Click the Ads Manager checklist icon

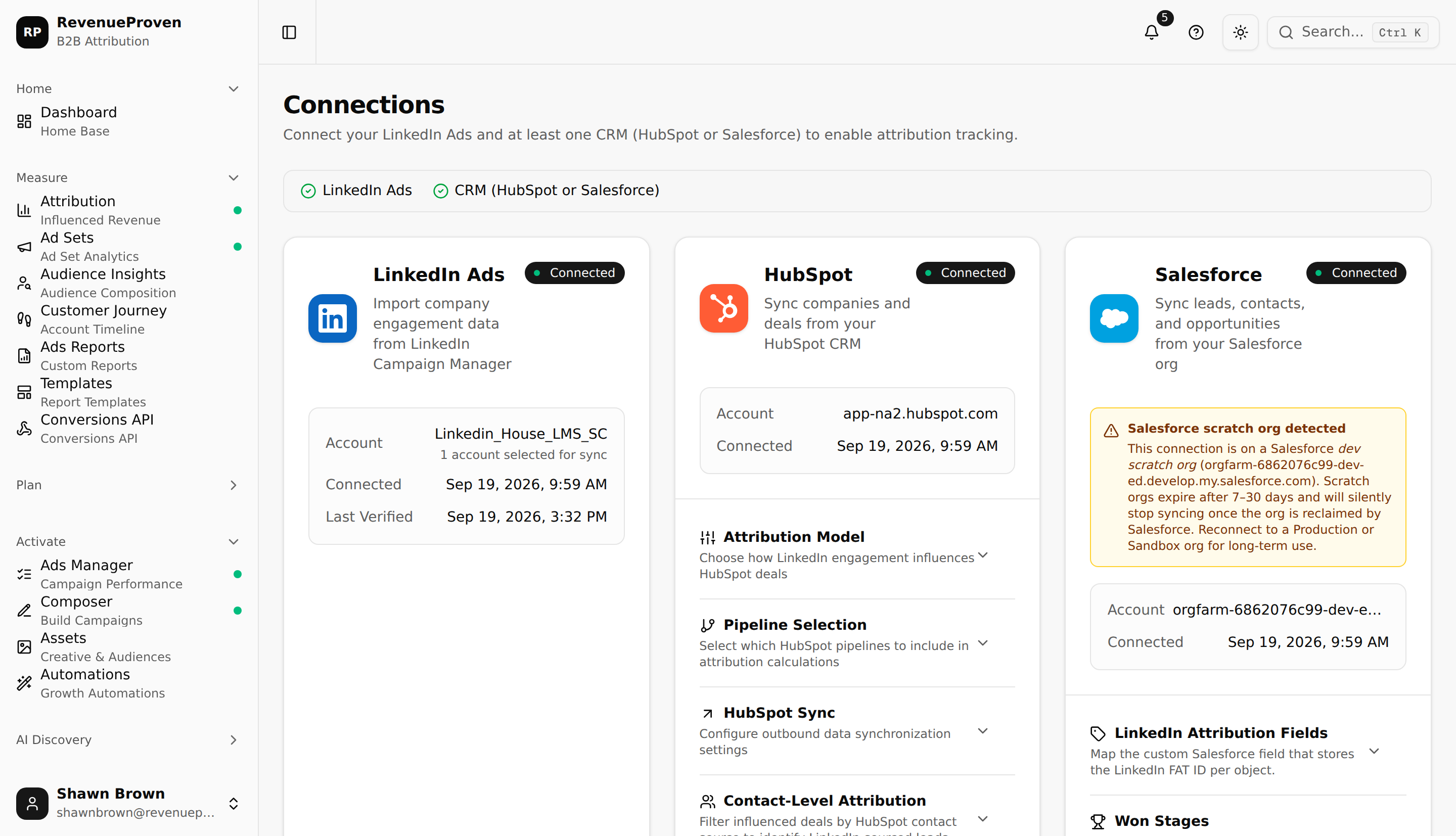(x=24, y=574)
